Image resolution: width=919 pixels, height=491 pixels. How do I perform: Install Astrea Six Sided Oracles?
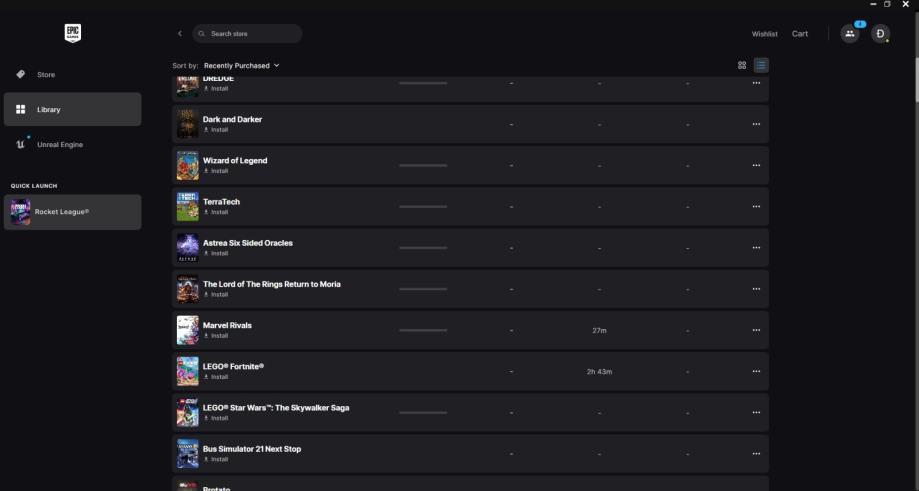[217, 254]
